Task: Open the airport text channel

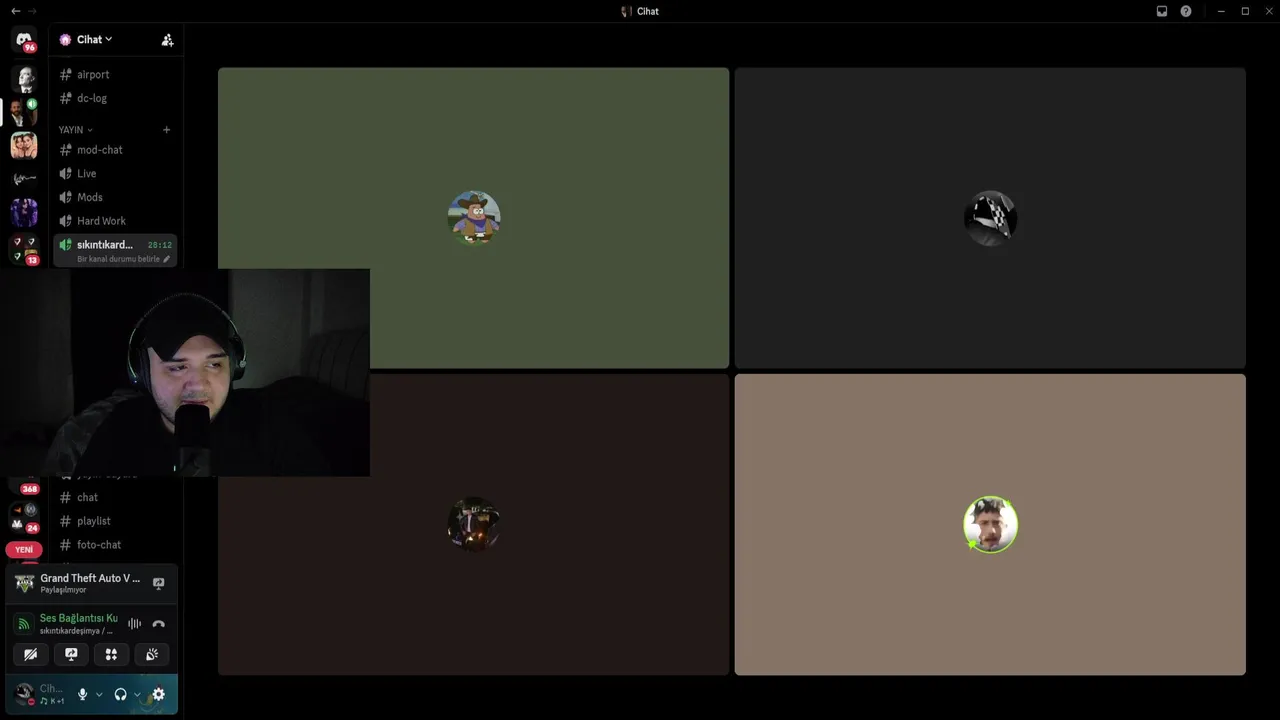Action: coord(115,74)
